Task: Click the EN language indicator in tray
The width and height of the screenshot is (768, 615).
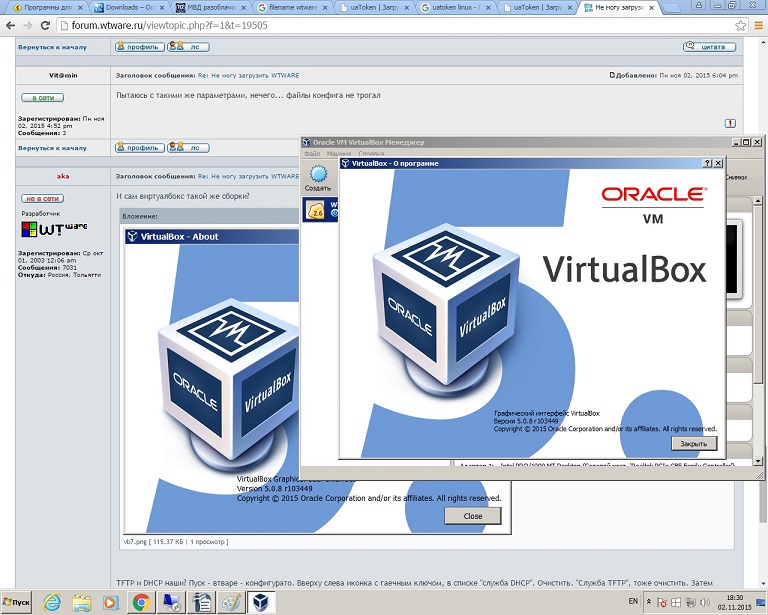Action: (x=632, y=601)
